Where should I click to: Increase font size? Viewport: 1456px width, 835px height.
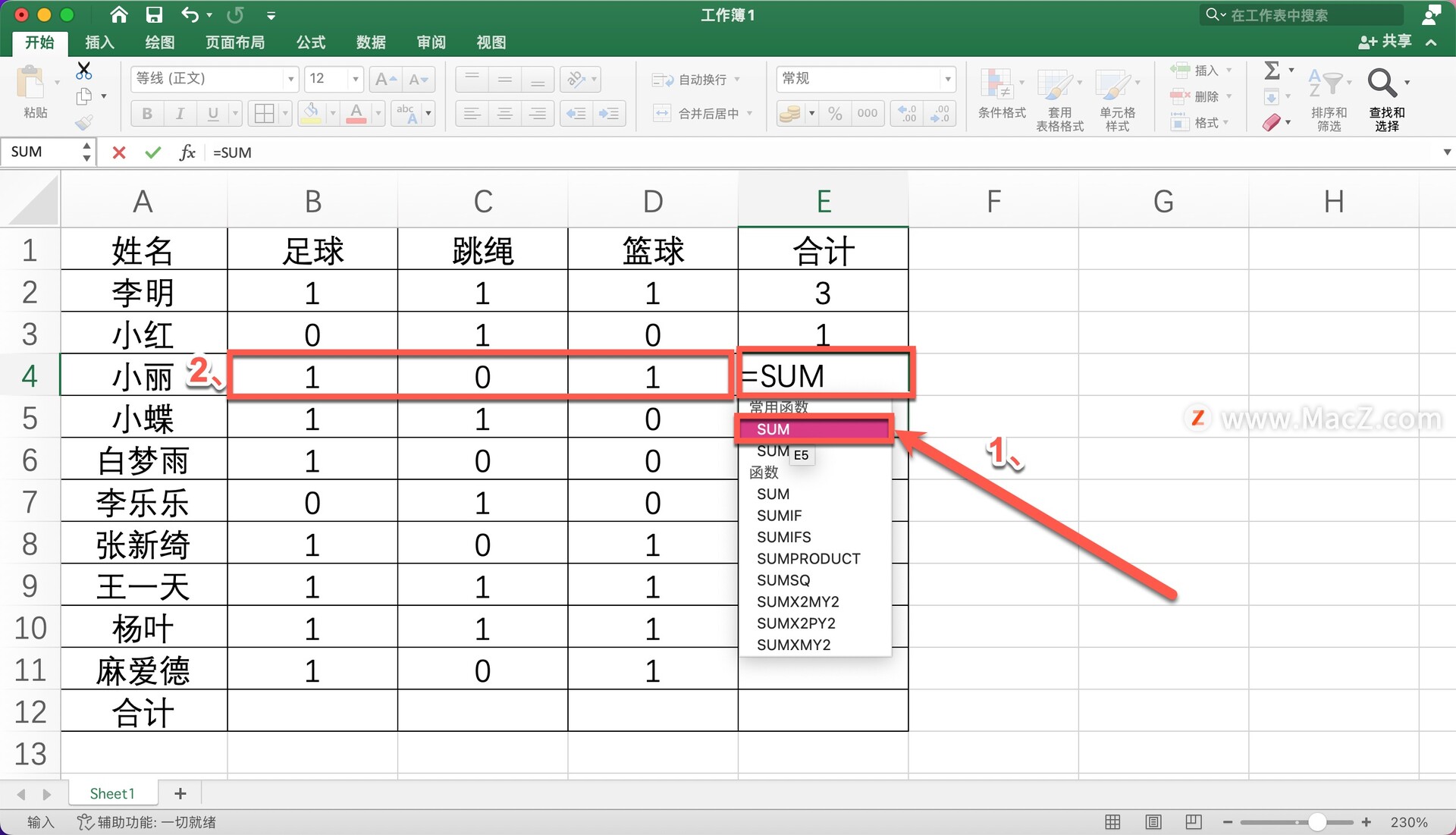click(x=386, y=79)
